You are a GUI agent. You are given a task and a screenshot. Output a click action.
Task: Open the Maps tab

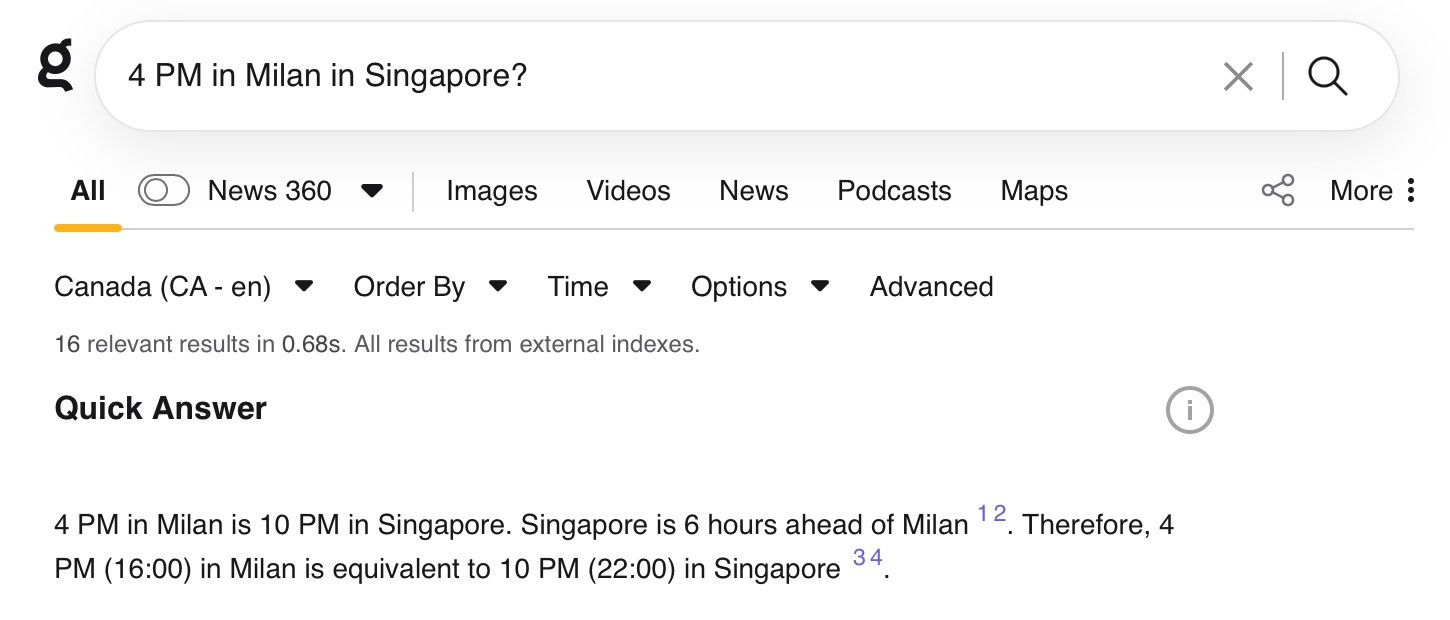coord(1033,191)
